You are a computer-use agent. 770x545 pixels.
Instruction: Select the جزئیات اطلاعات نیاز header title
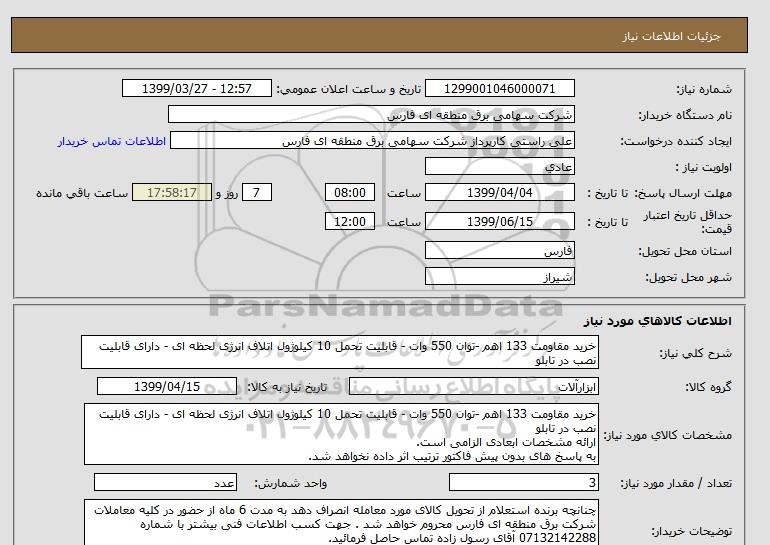pos(671,36)
